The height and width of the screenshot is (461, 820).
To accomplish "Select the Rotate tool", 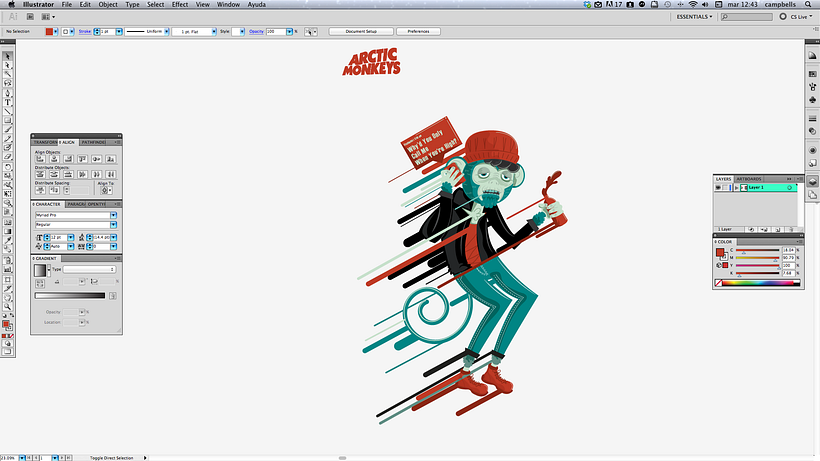I will point(7,167).
